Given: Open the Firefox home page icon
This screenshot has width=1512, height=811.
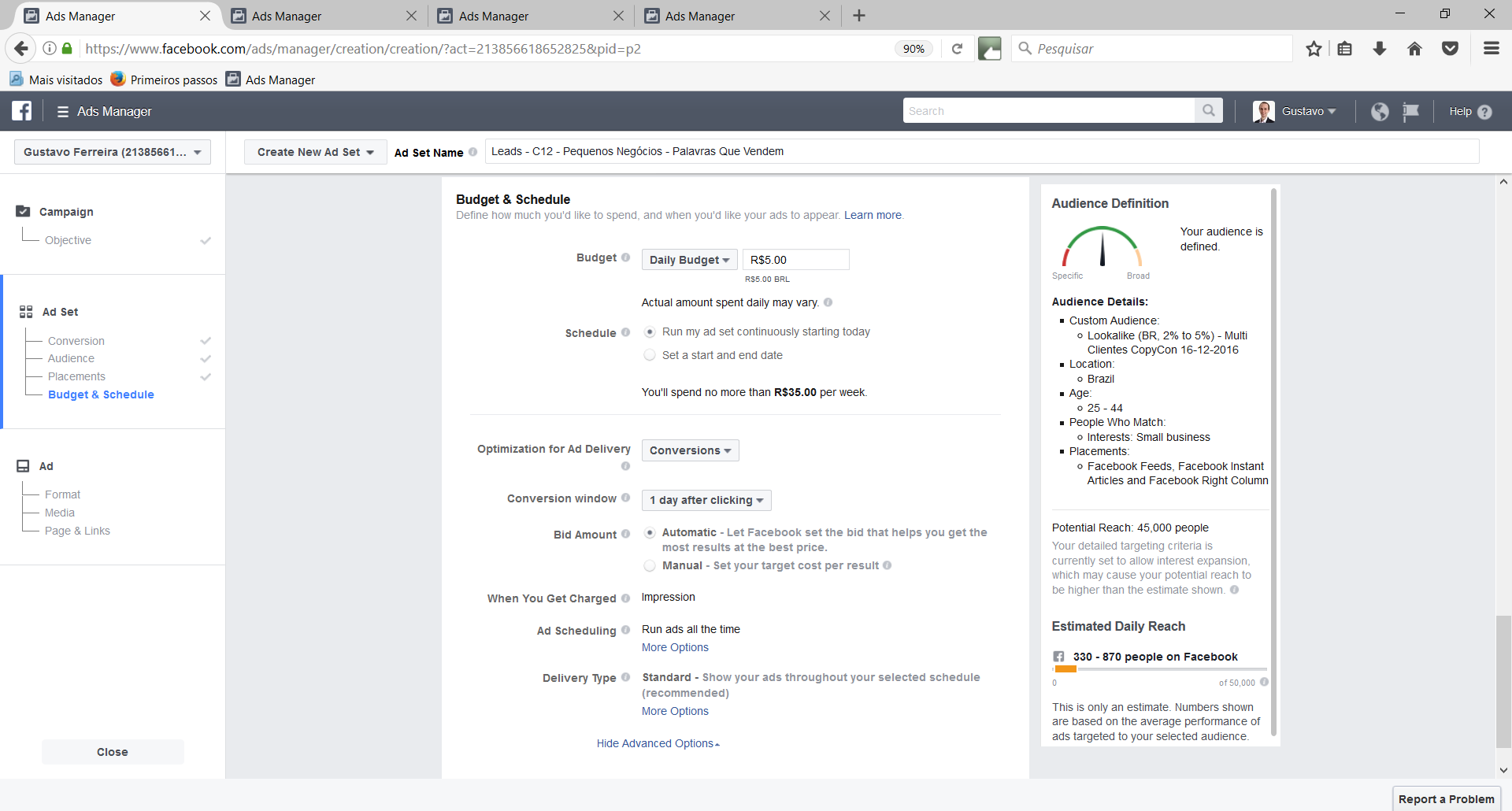Looking at the screenshot, I should click(x=1414, y=49).
